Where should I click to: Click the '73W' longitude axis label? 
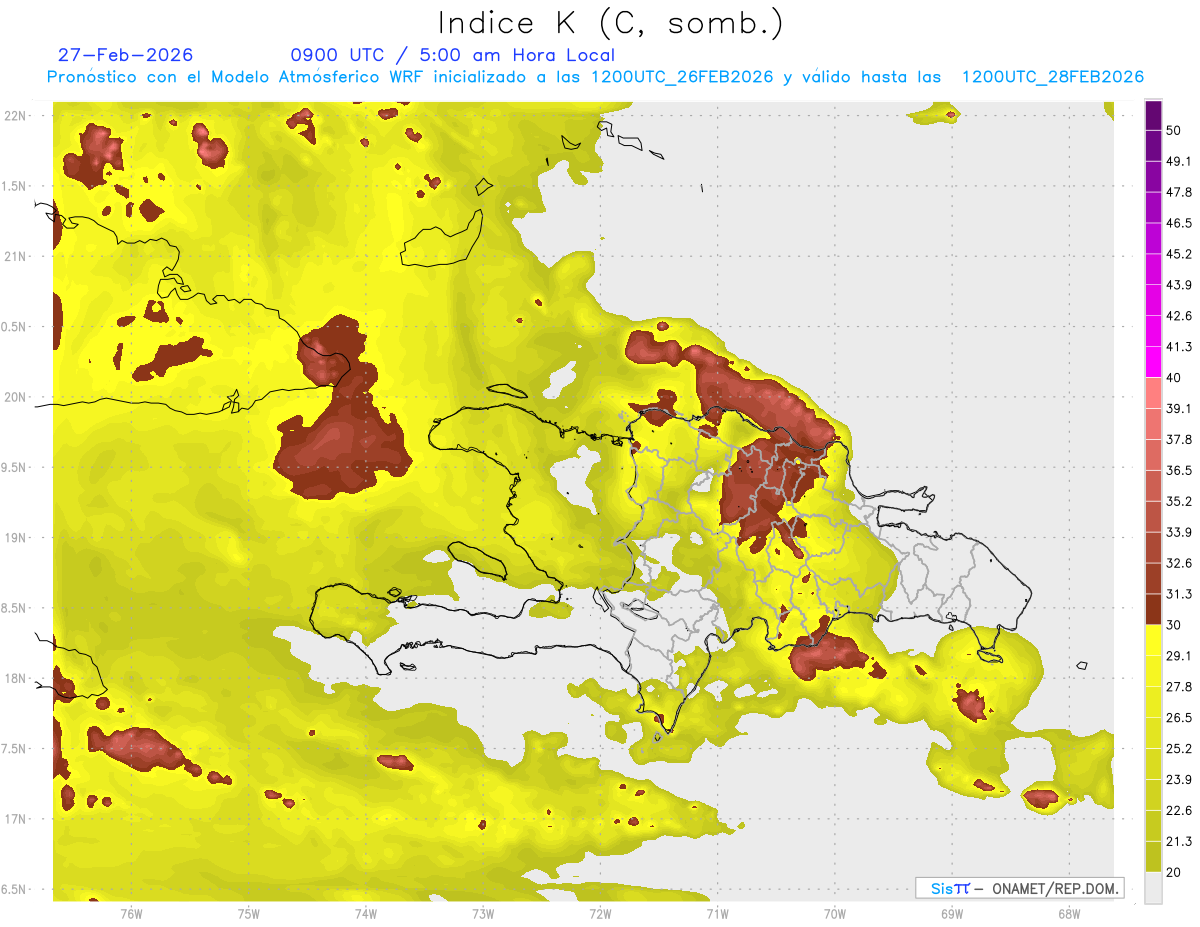(x=482, y=913)
